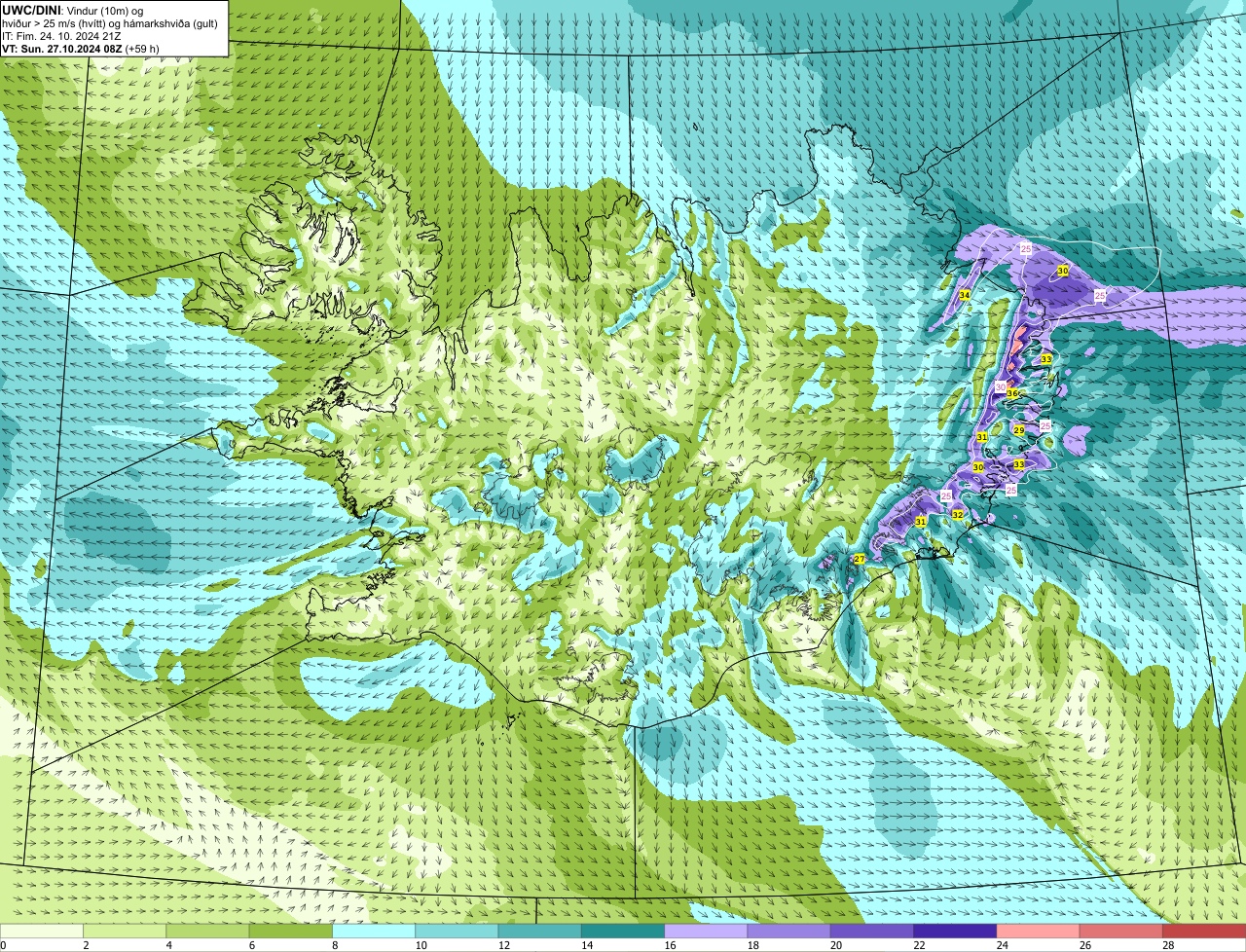The image size is (1246, 952).
Task: Click the 'IT: Fim. 24. 10. 2024 21Z' line
Action: (x=63, y=36)
